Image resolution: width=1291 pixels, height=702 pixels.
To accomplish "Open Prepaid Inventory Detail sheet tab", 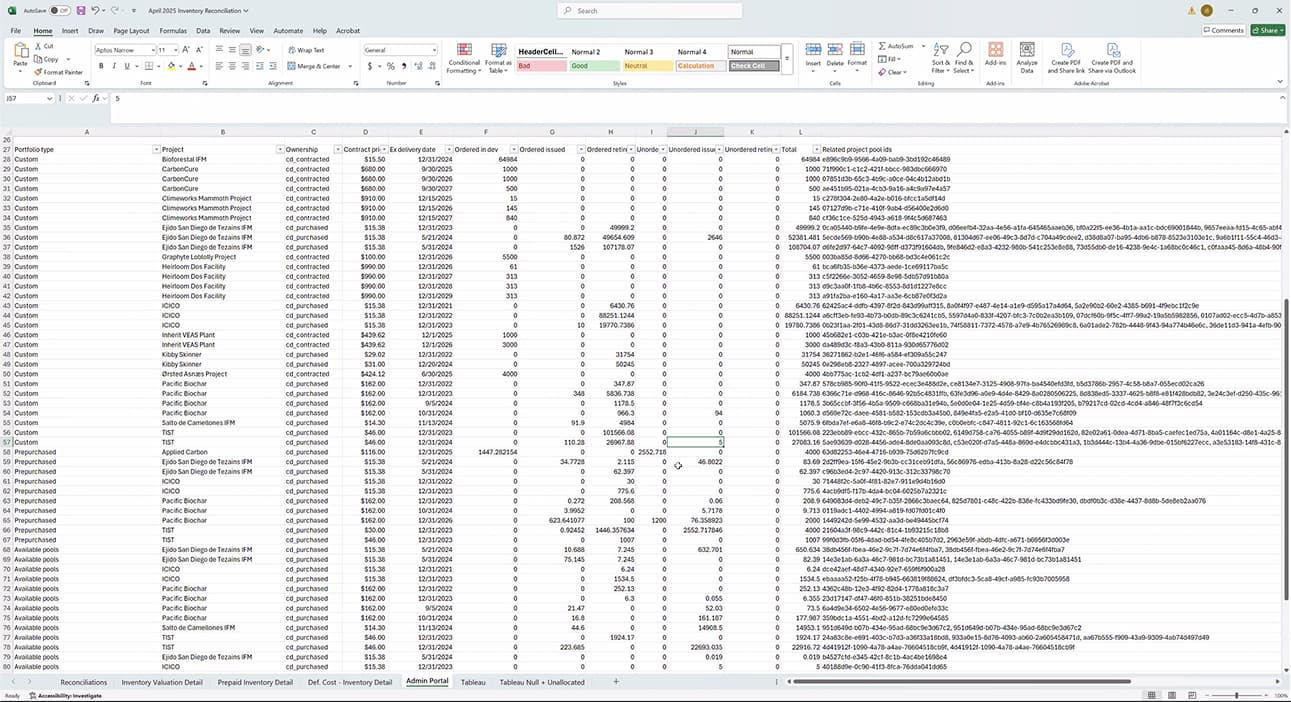I will click(255, 682).
